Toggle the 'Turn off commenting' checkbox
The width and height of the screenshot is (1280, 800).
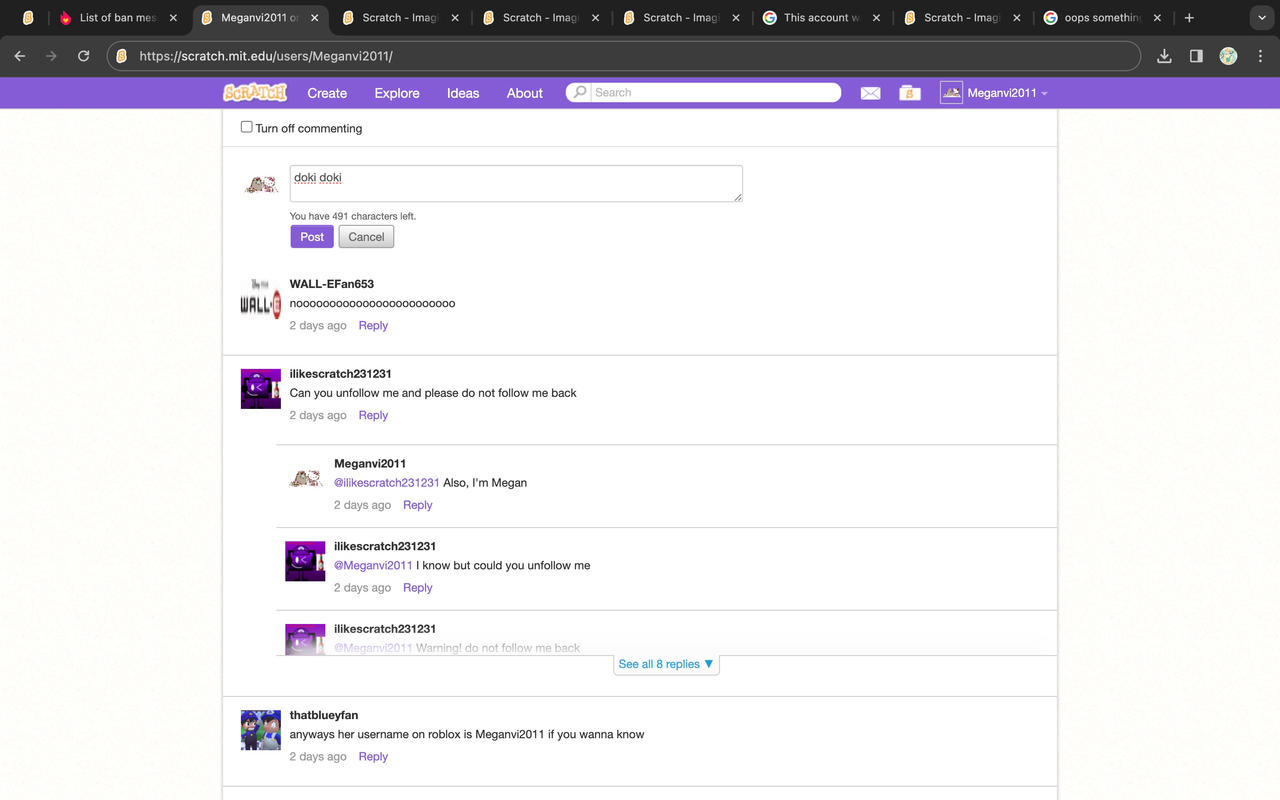[x=246, y=127]
